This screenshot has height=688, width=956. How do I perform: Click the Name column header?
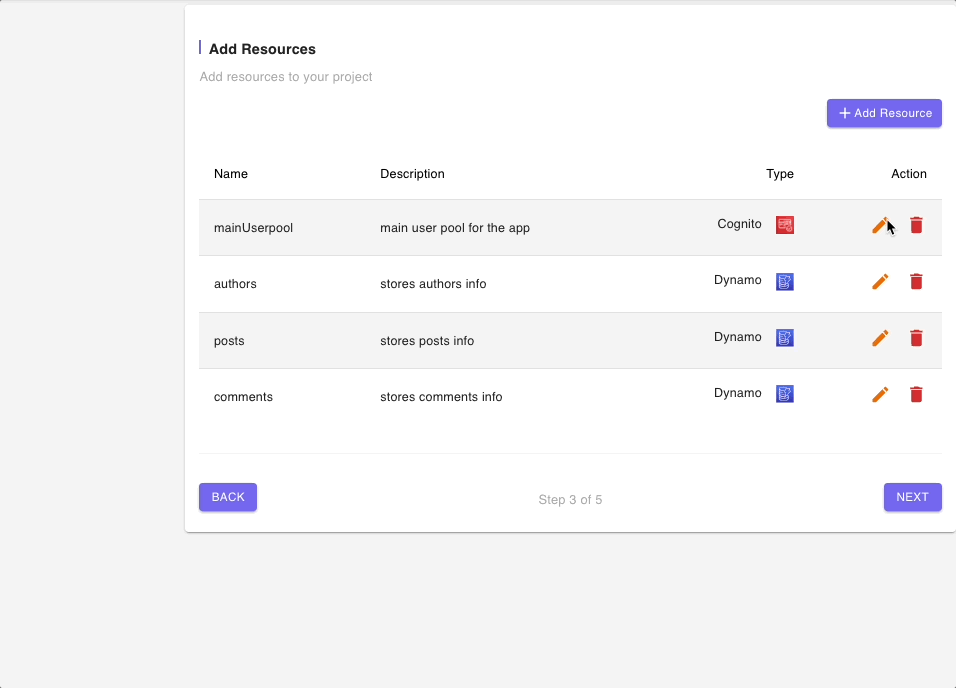tap(230, 174)
